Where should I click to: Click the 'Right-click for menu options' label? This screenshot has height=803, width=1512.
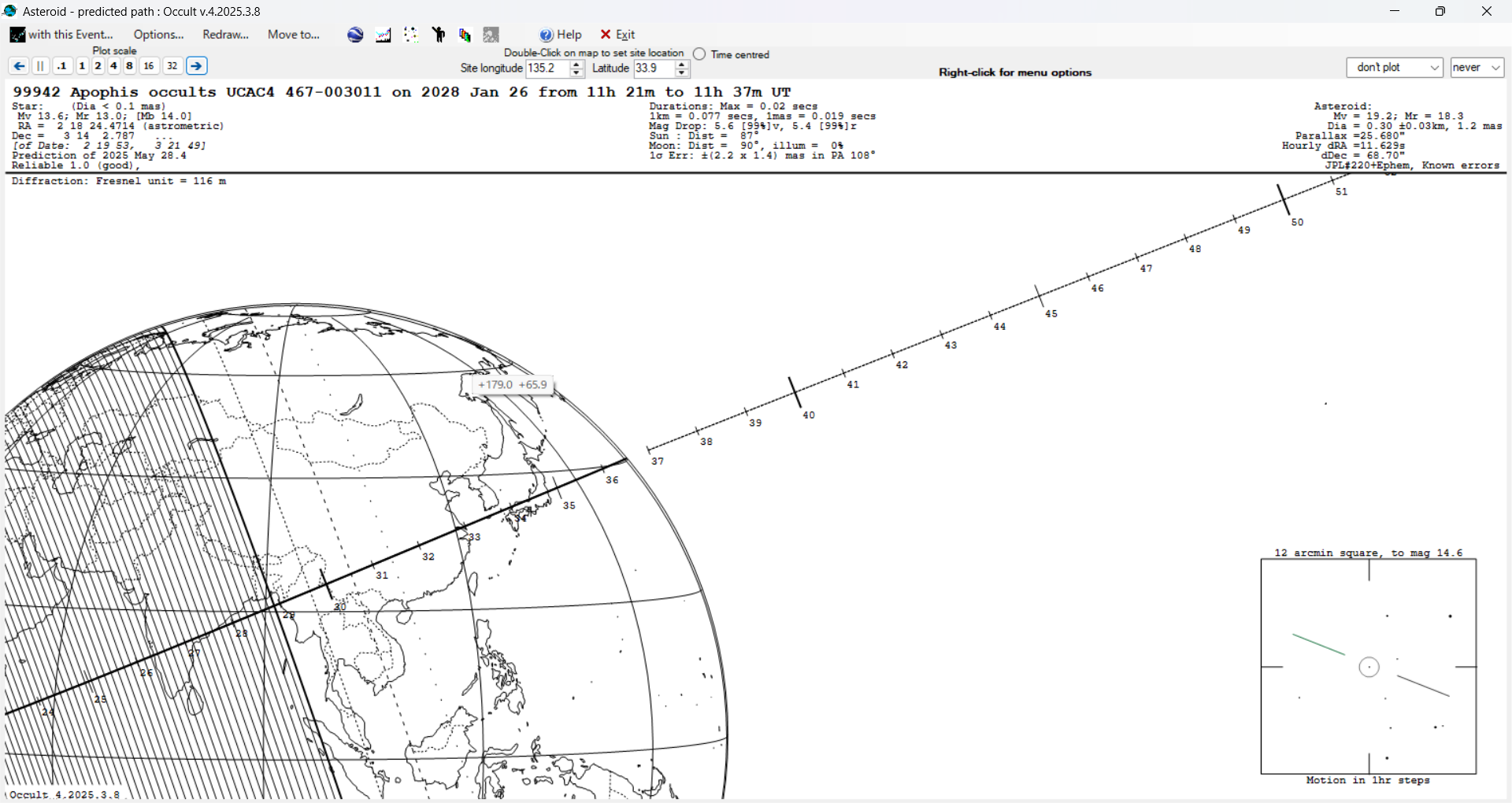[1015, 72]
